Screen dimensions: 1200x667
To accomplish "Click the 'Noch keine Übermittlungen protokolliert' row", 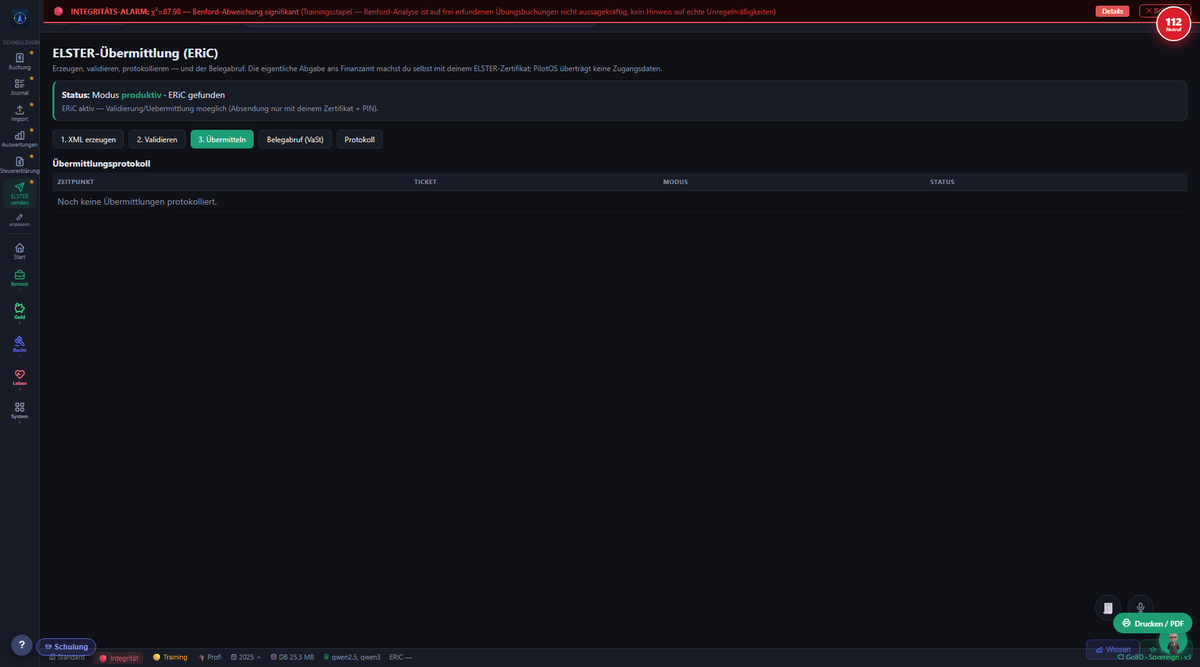I will 619,201.
